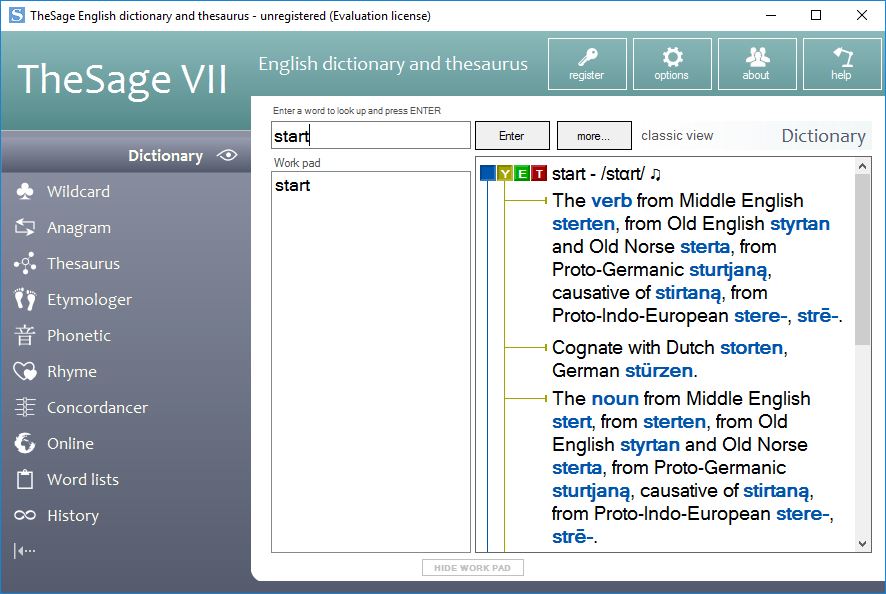
Task: Click the more... button
Action: pos(594,136)
